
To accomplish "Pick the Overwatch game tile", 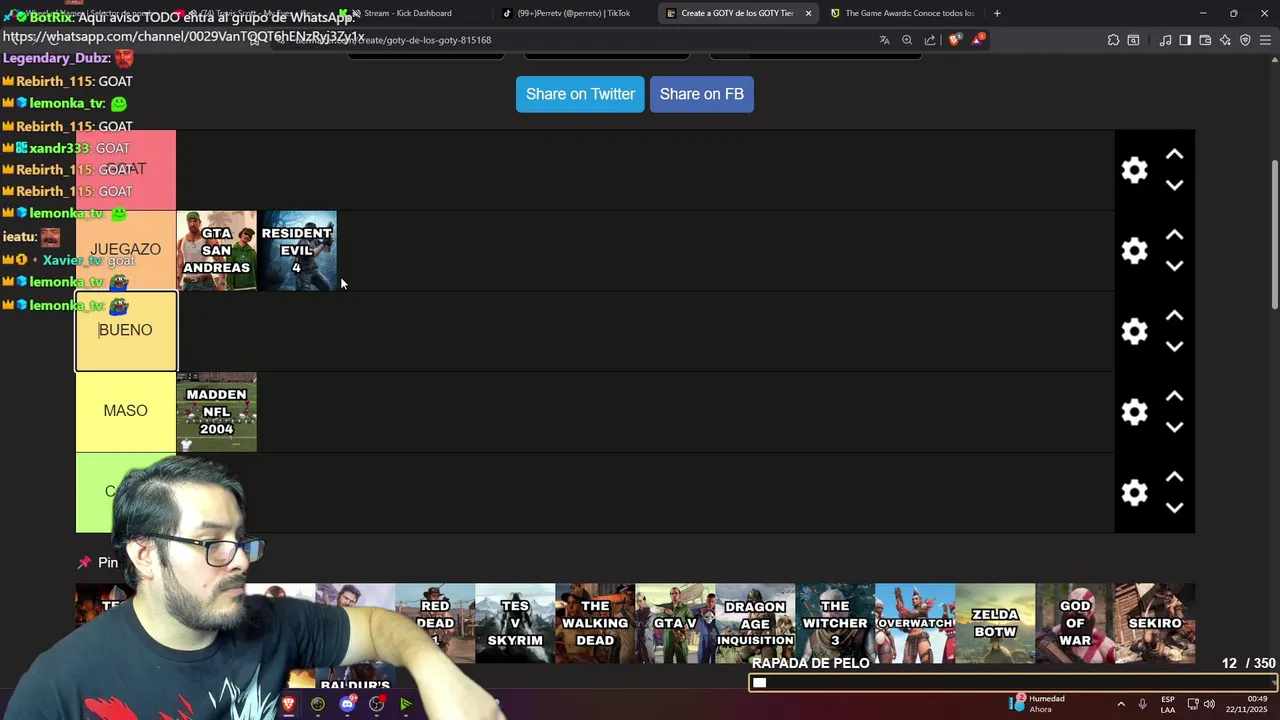I will [x=915, y=623].
